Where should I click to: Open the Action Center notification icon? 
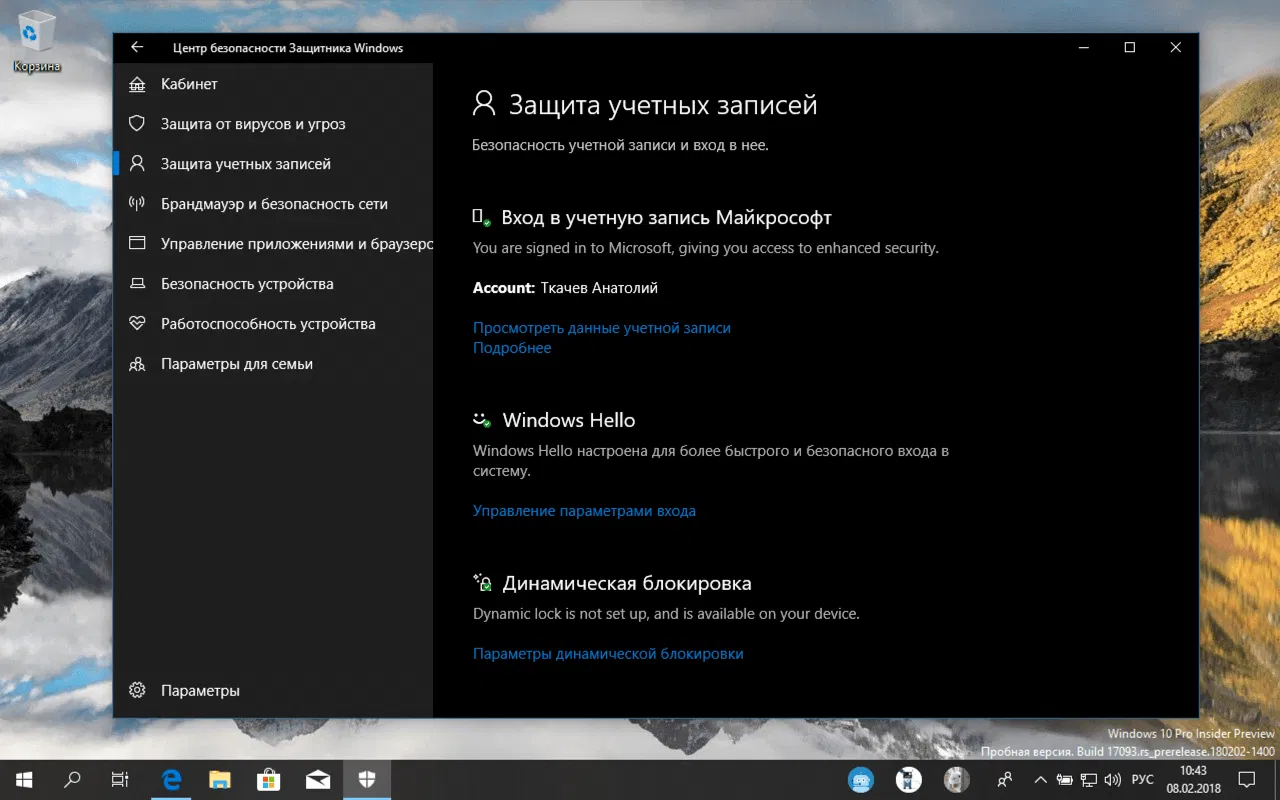1246,779
